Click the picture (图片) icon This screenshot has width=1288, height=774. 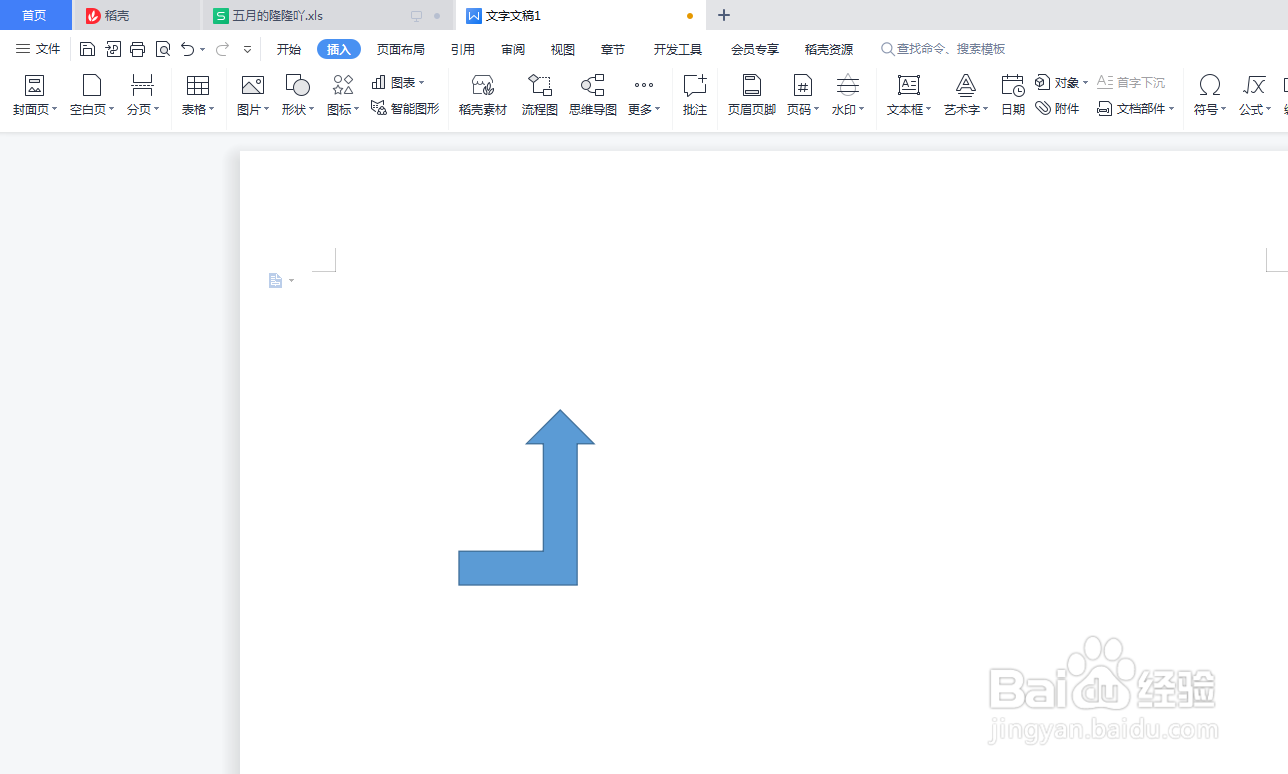pos(252,85)
